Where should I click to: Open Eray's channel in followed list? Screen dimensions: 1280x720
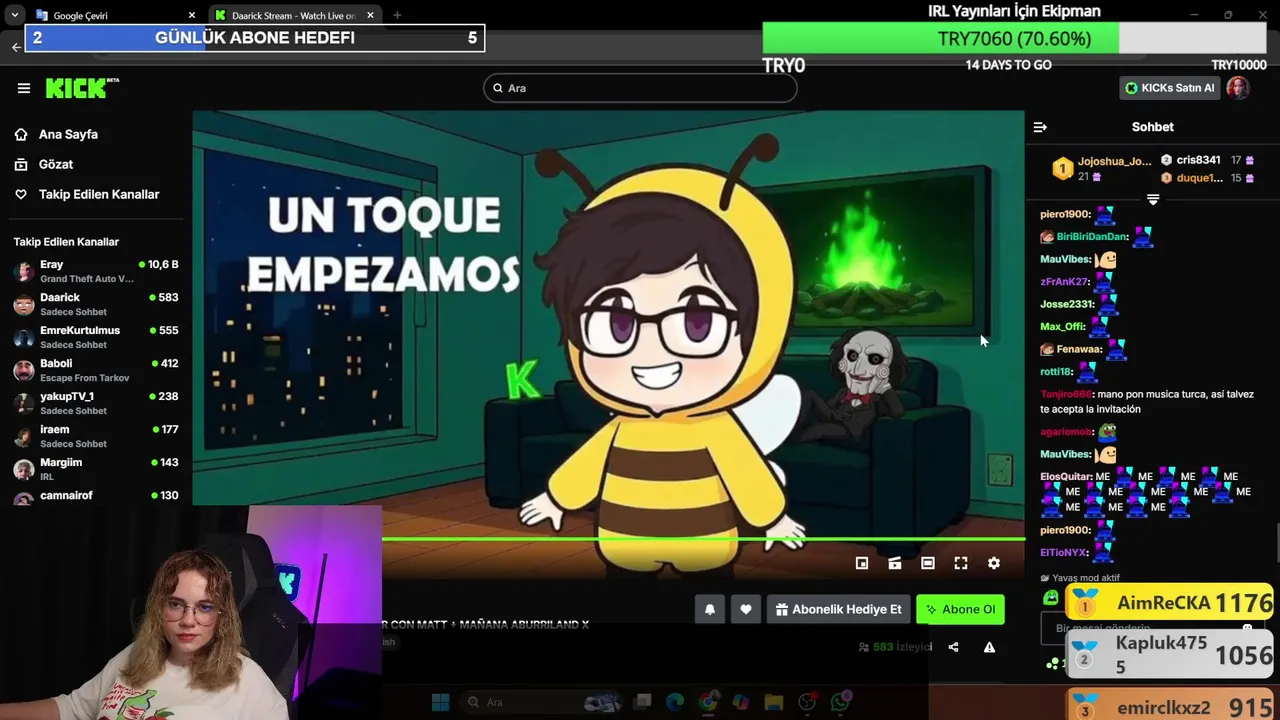coord(96,271)
